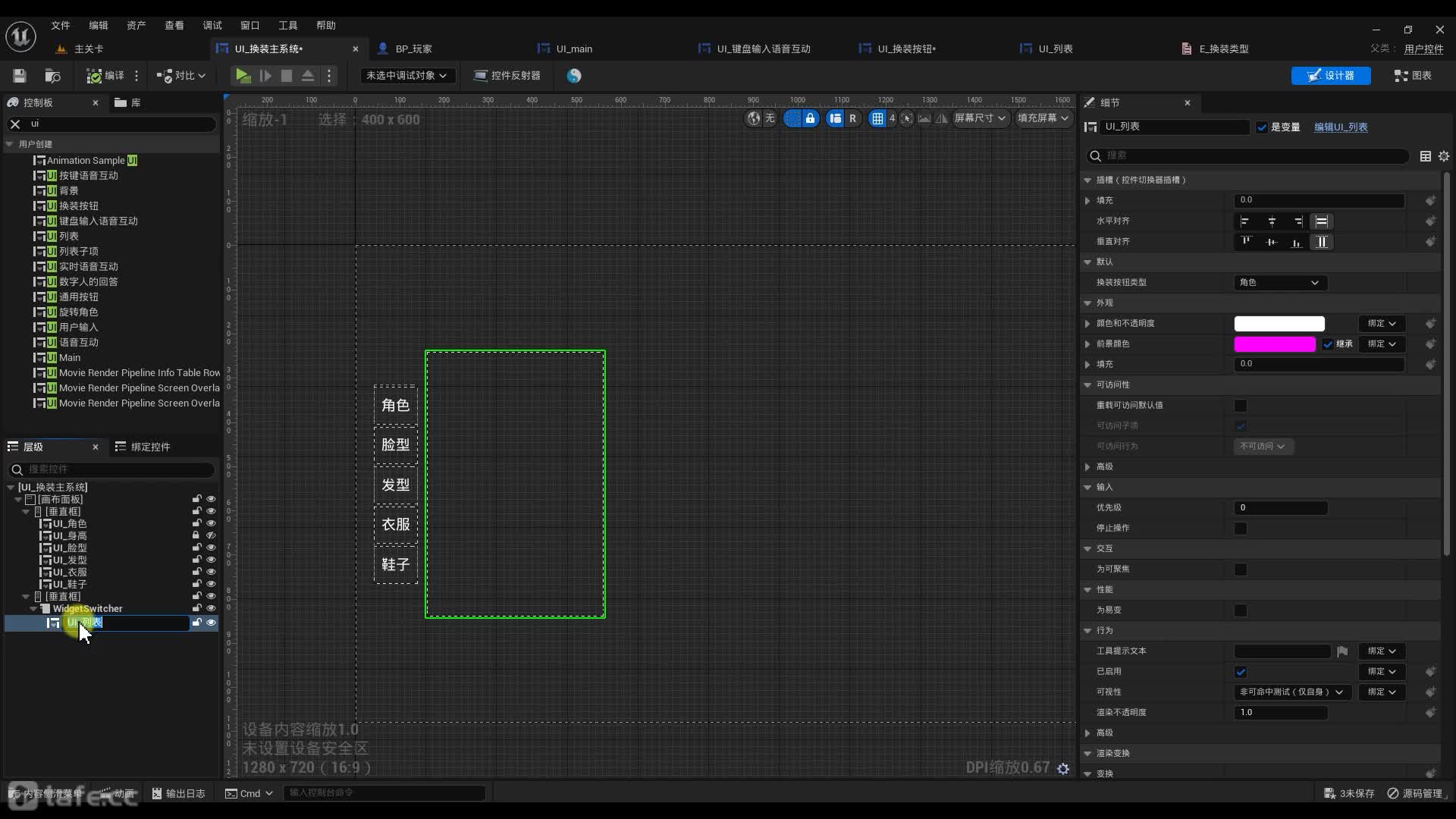Expand the Padding (填充) row under Slot
The height and width of the screenshot is (819, 1456).
click(x=1087, y=201)
